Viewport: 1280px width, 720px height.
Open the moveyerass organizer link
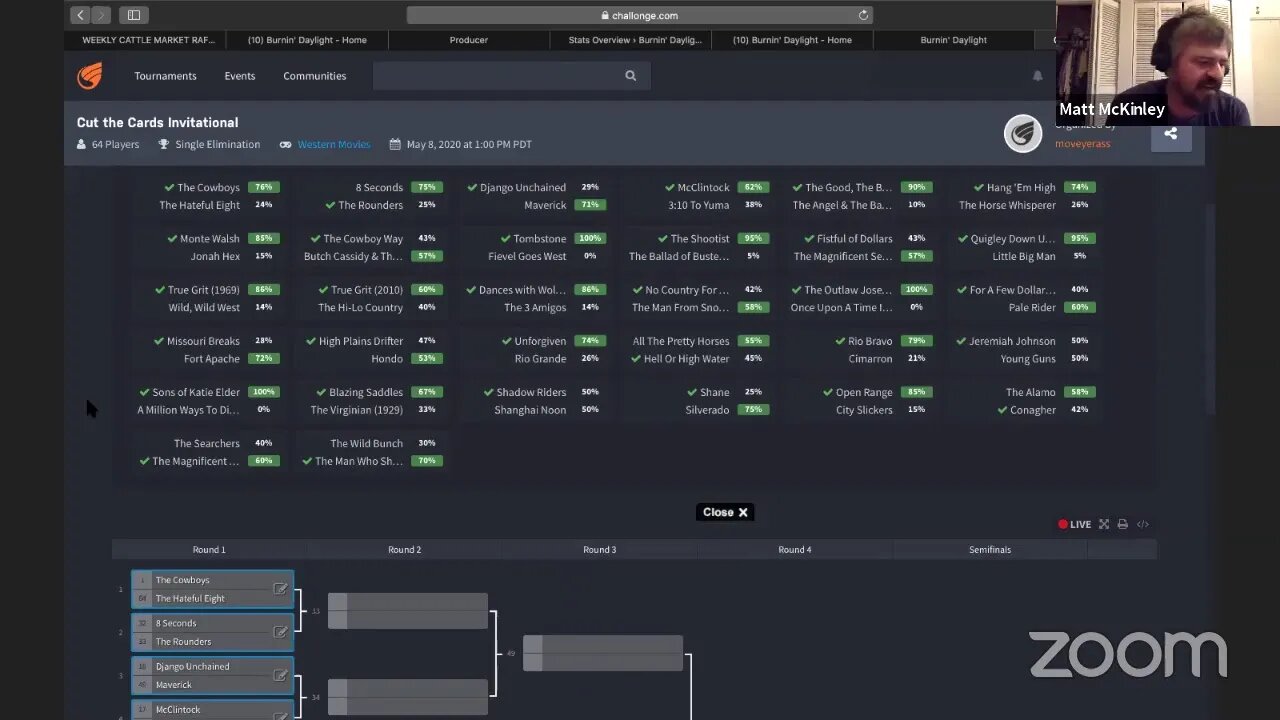pos(1082,144)
